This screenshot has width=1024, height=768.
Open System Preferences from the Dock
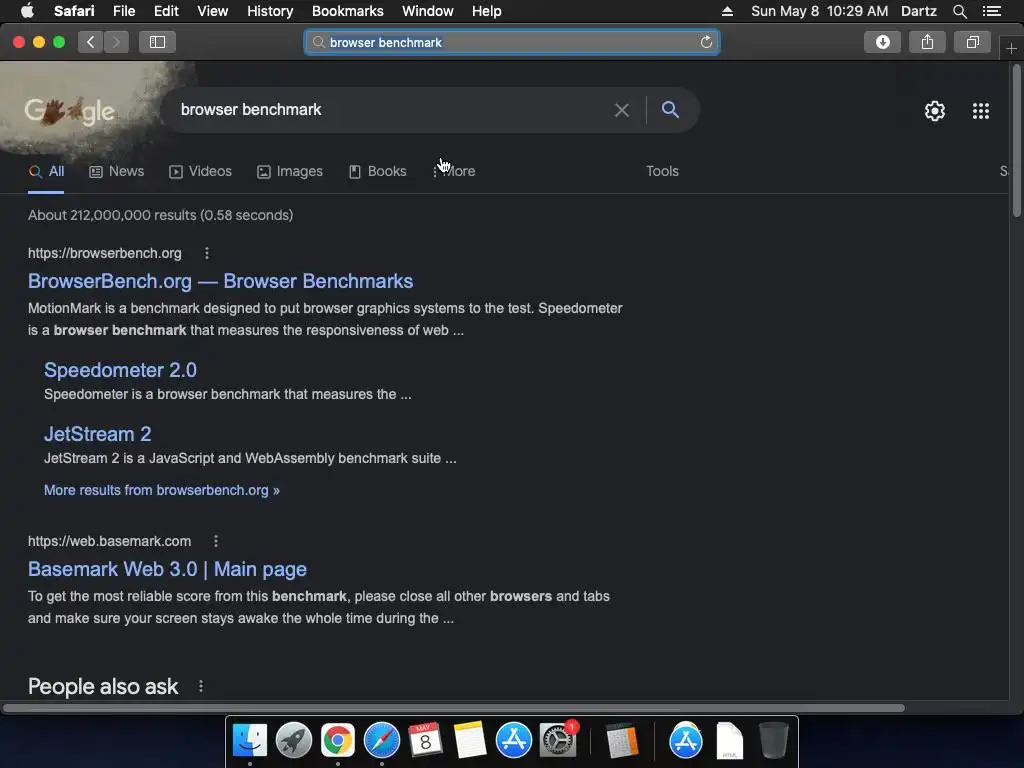[x=558, y=741]
